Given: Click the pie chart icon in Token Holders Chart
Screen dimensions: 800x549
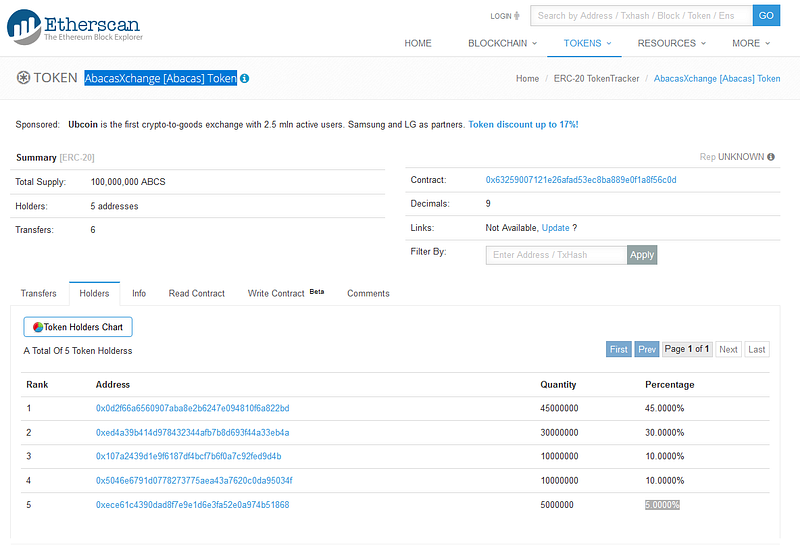Looking at the screenshot, I should click(x=38, y=327).
